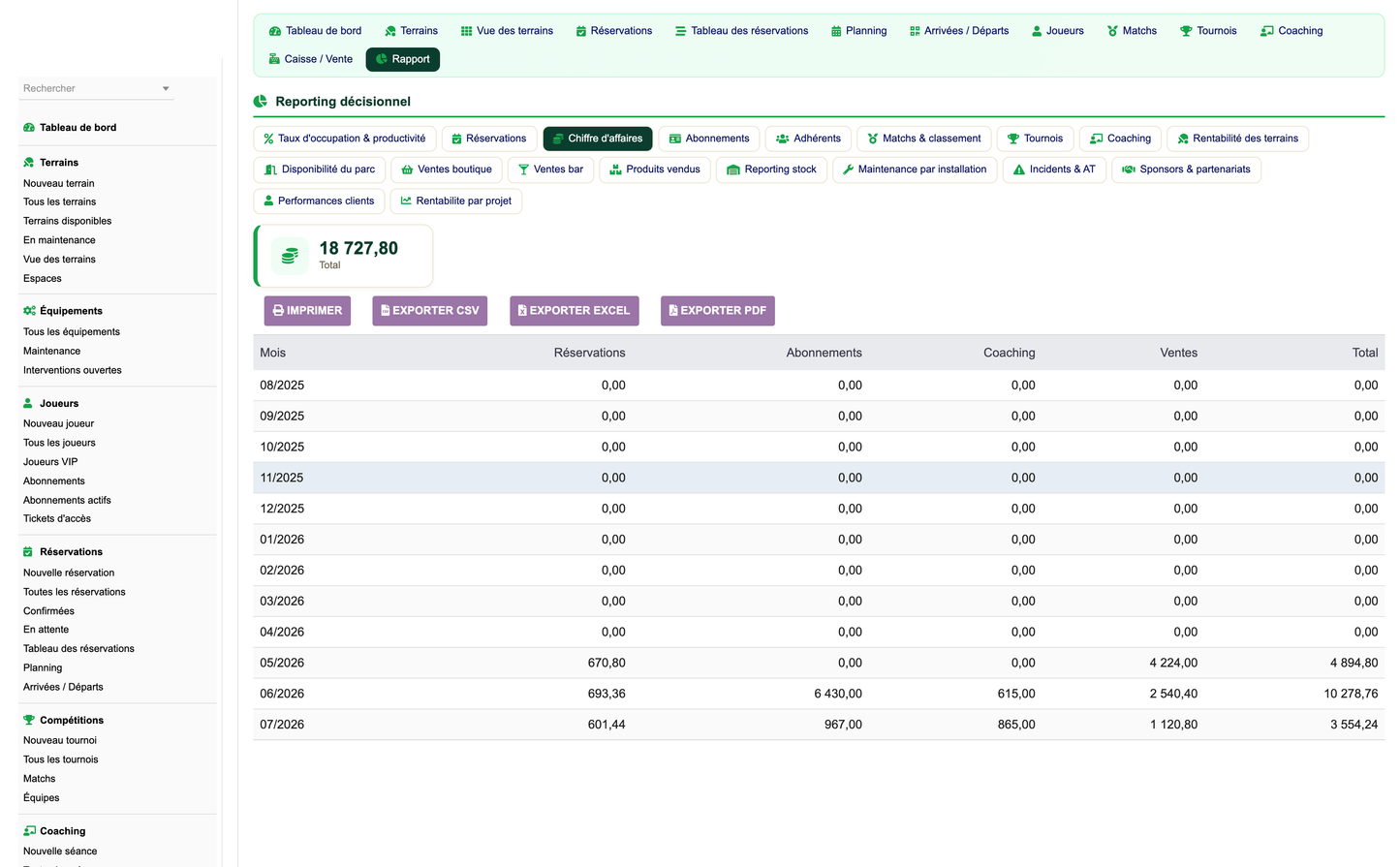Open Abonnements actifs sidebar link
Screen dimensions: 1400x867
(x=67, y=501)
